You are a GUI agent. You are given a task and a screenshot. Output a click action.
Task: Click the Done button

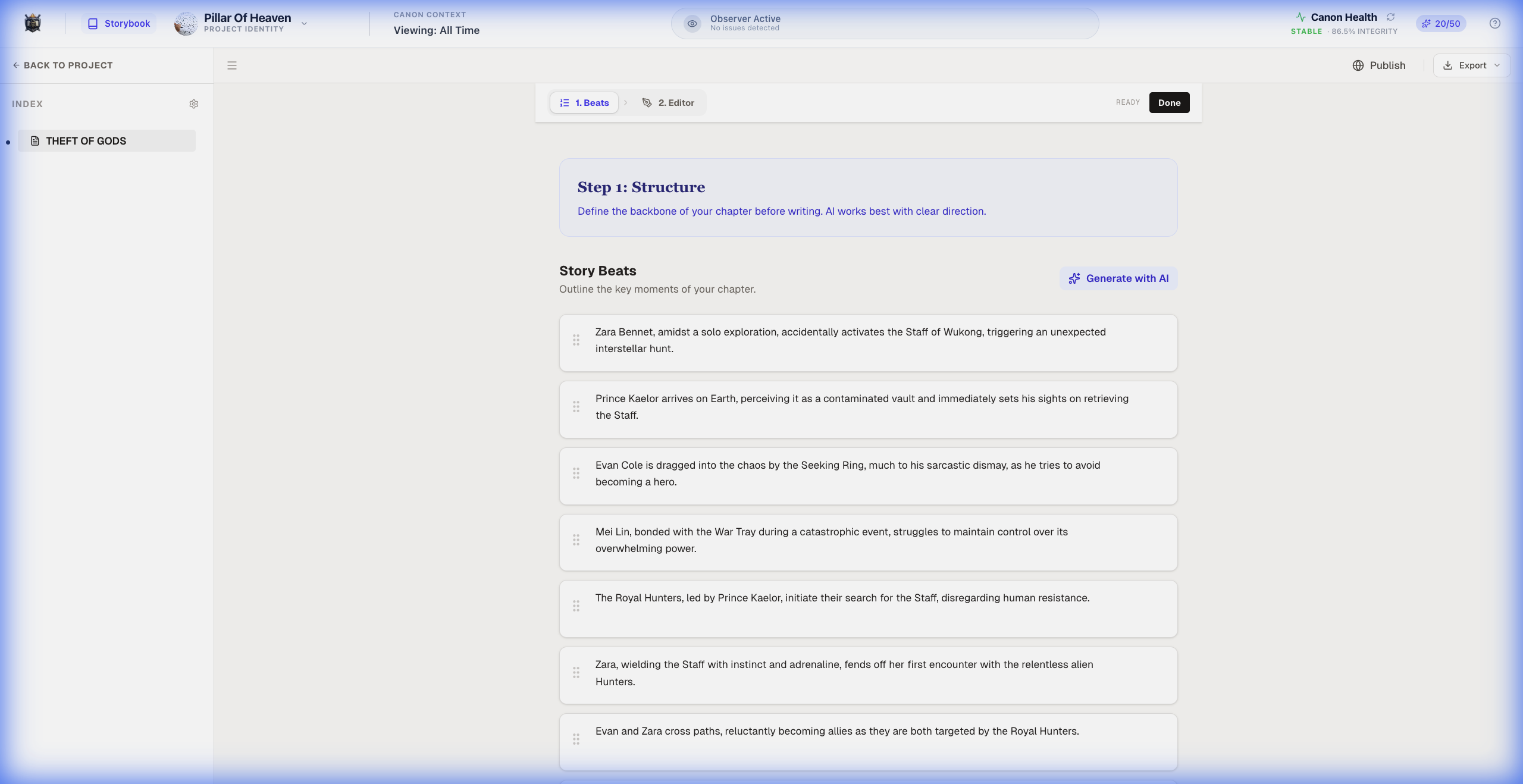tap(1168, 102)
